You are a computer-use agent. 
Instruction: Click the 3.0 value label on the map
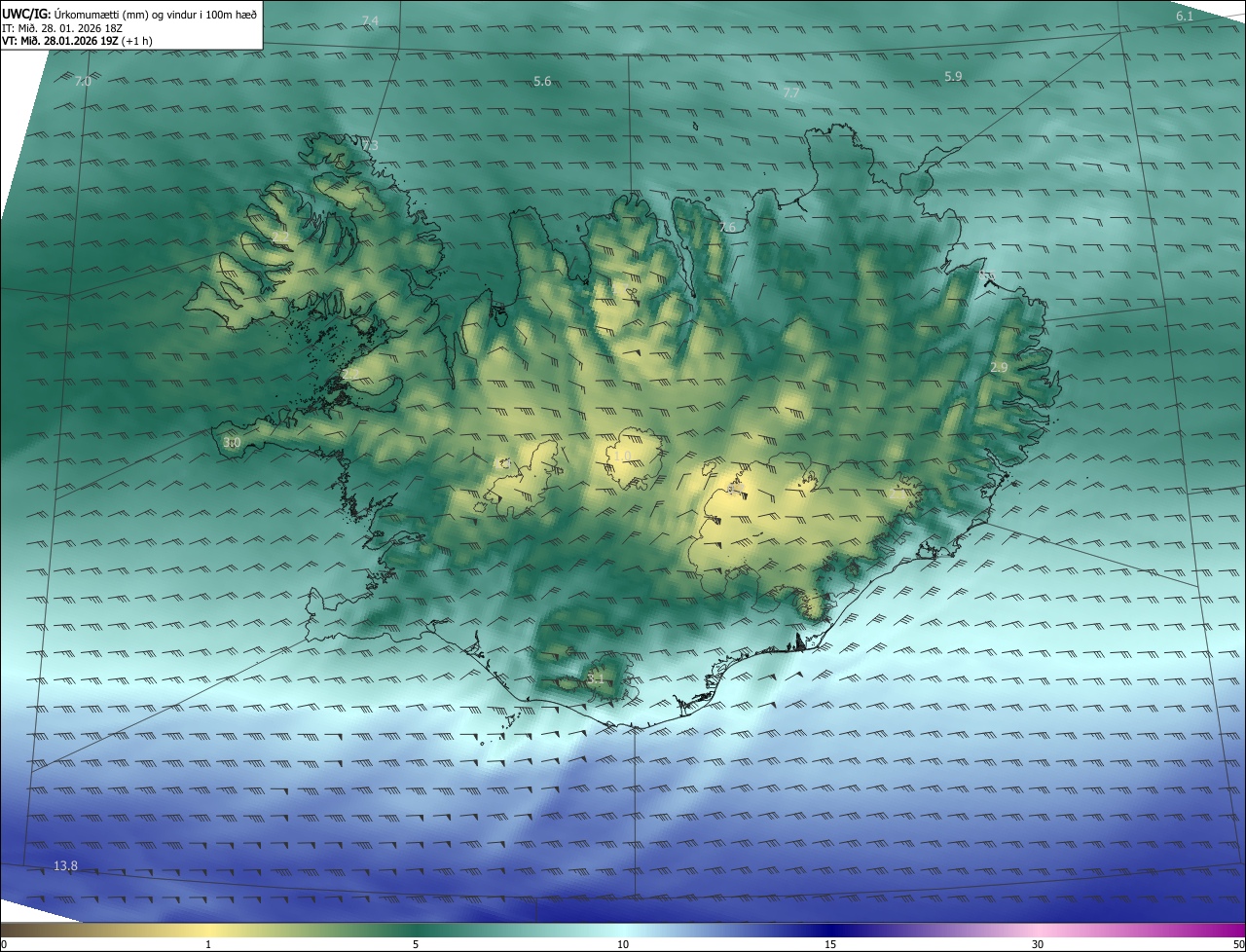coord(232,443)
